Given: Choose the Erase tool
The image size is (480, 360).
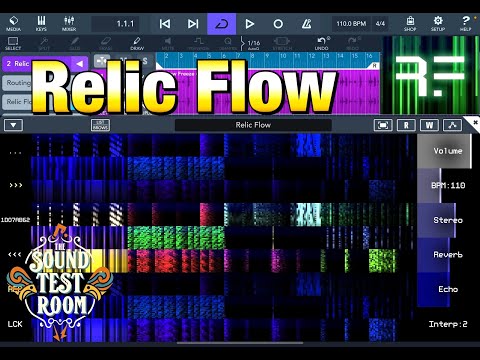Looking at the screenshot, I should pos(105,44).
